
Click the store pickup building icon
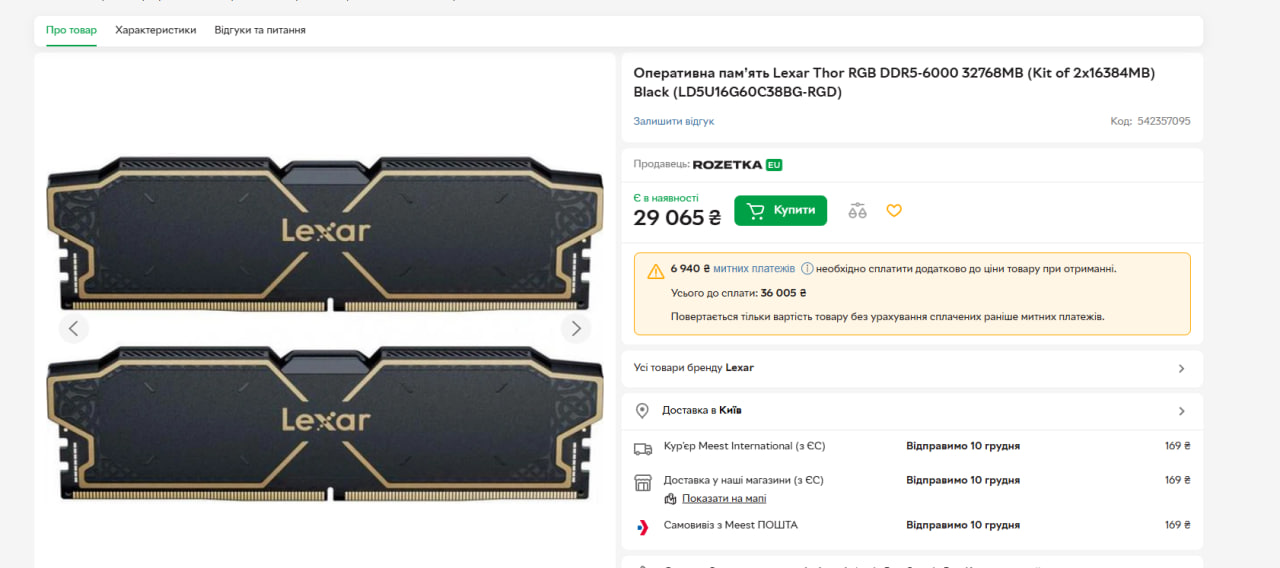click(643, 482)
